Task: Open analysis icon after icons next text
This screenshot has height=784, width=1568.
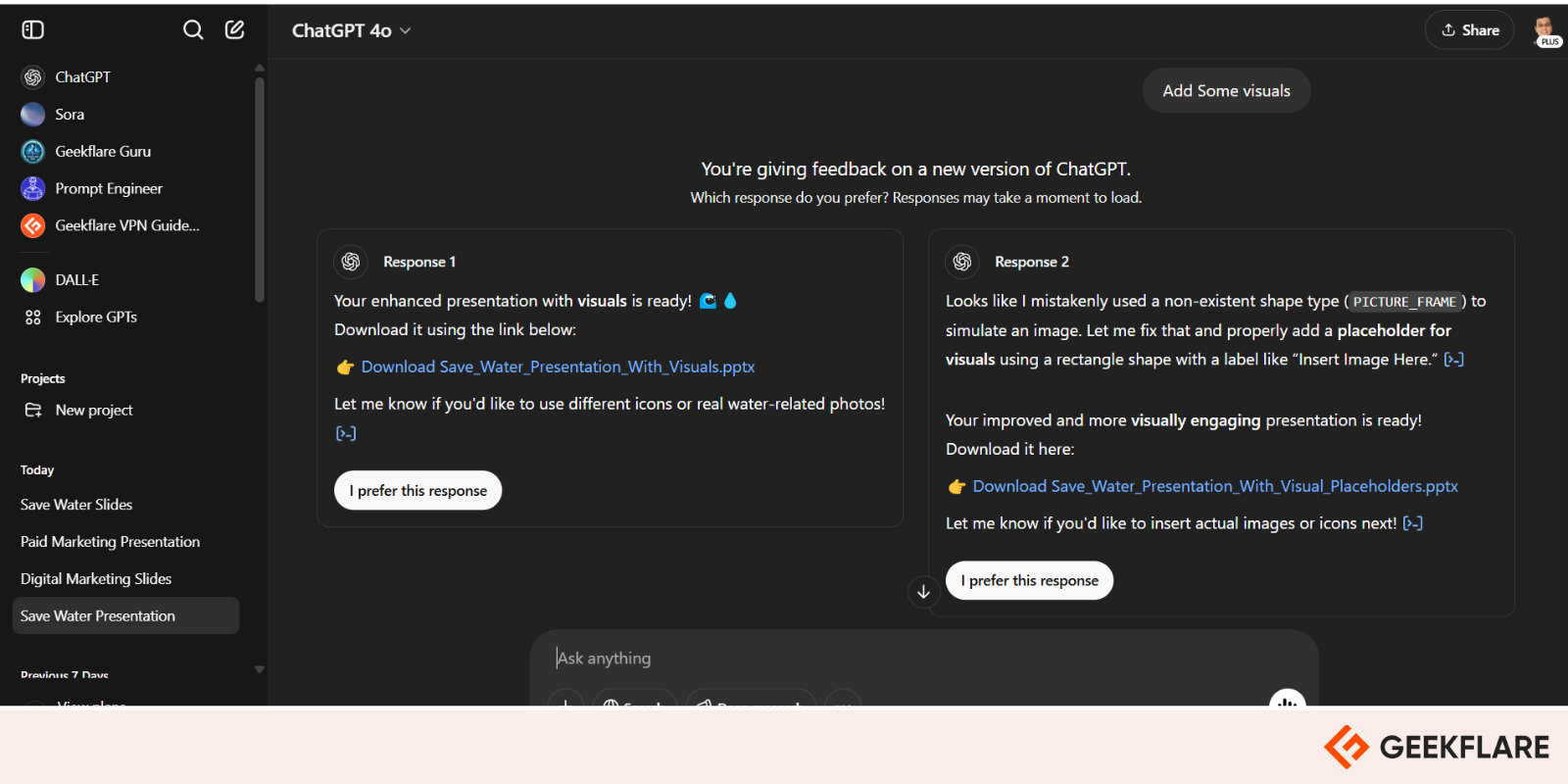Action: 1413,523
